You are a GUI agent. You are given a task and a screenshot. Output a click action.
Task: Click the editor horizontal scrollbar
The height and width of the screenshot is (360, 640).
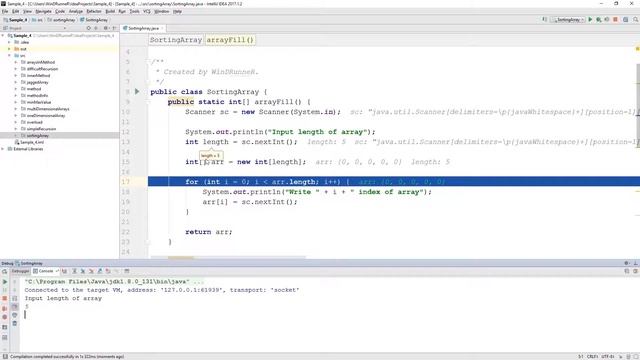(x=228, y=258)
